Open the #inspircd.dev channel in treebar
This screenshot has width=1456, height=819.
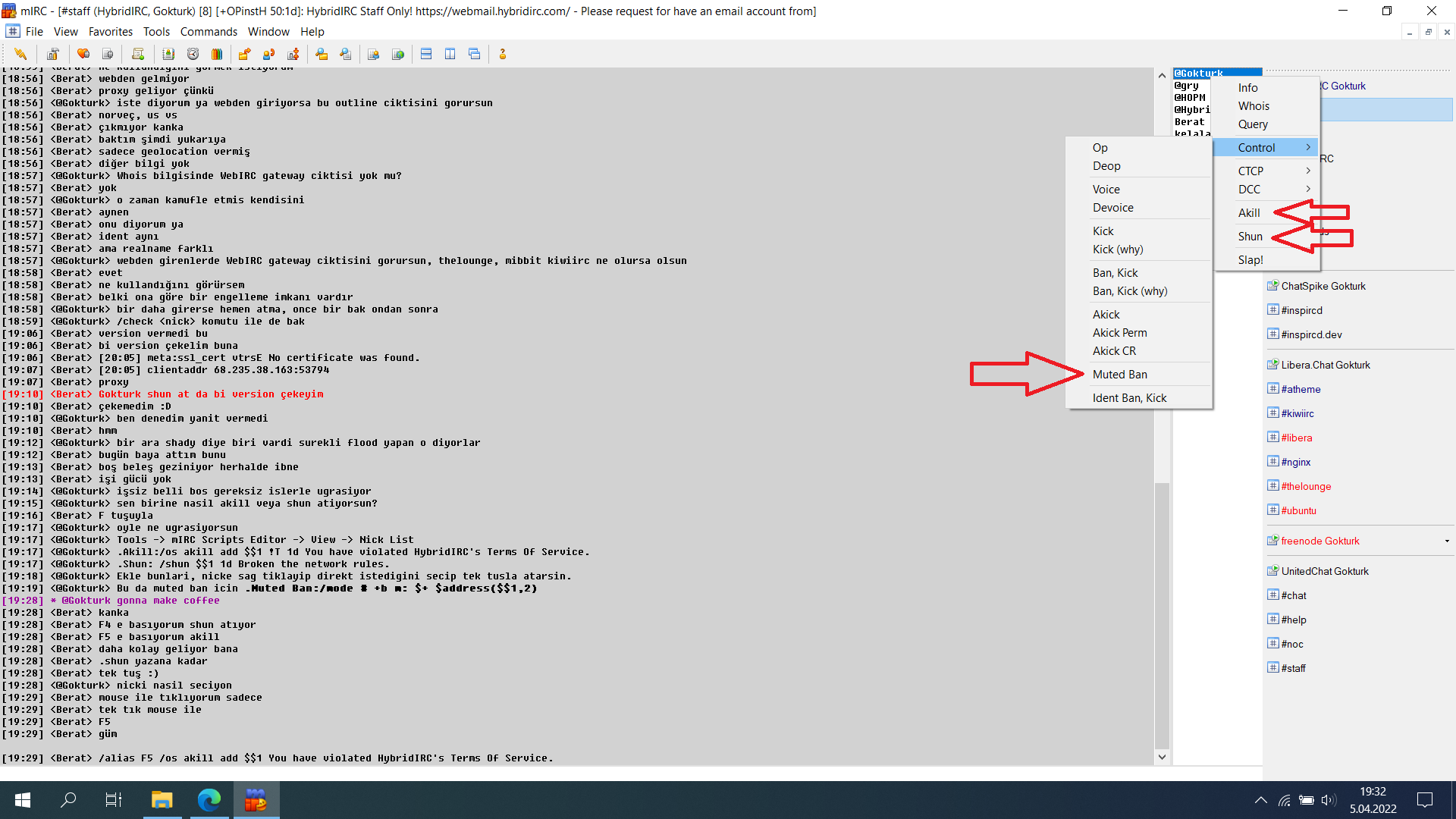pyautogui.click(x=1311, y=334)
